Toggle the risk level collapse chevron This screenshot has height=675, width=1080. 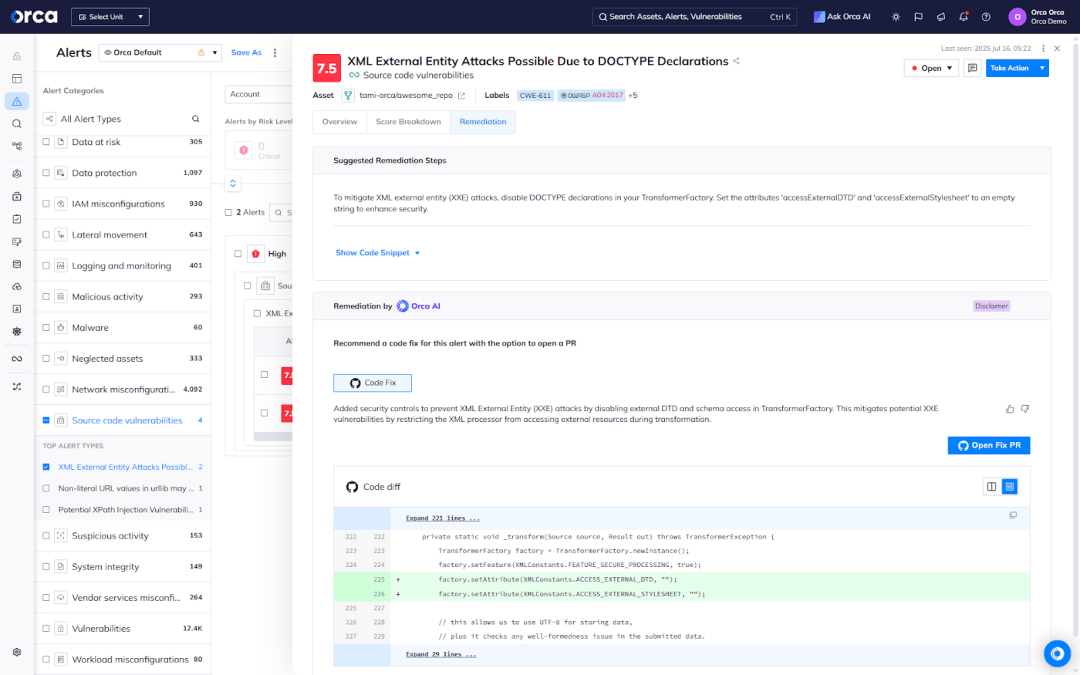[233, 183]
